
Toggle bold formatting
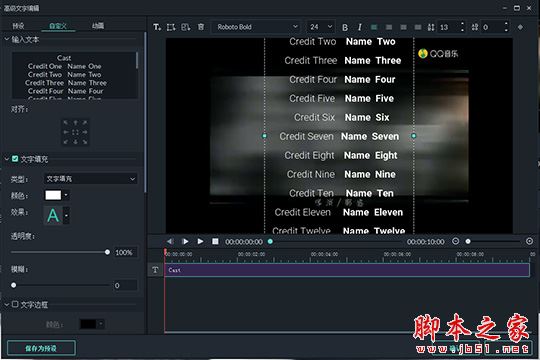[345, 27]
